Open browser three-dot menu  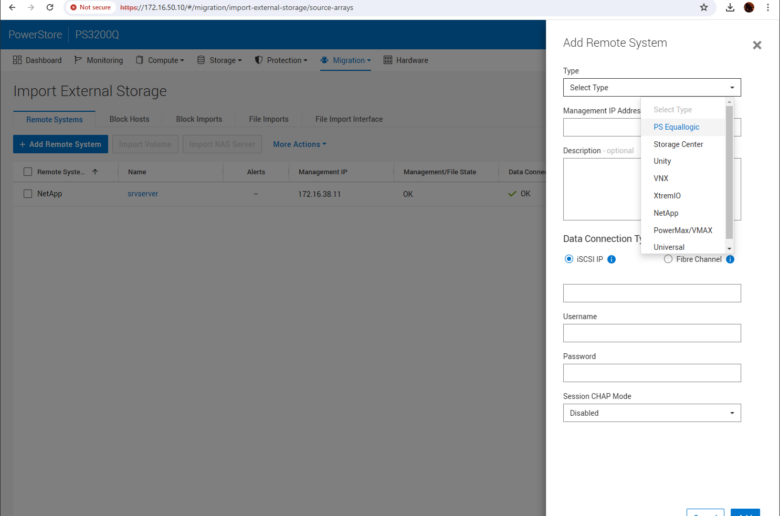point(768,7)
